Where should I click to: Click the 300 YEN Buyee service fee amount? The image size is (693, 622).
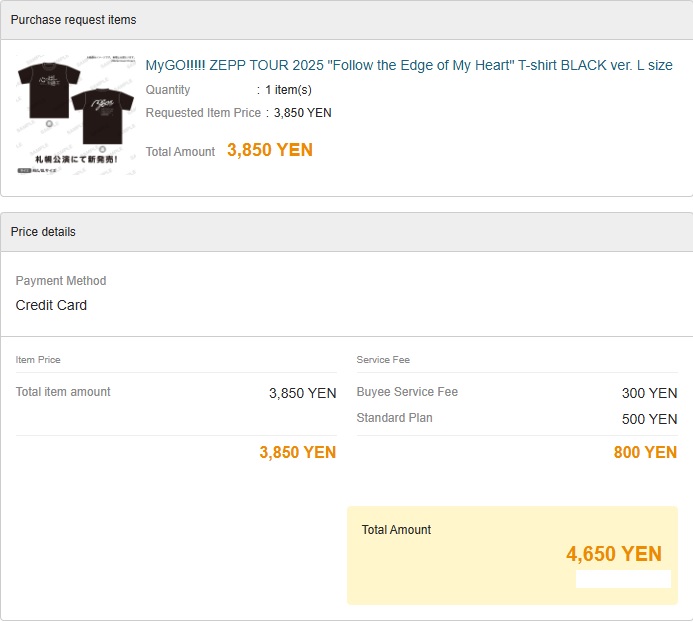coord(649,393)
